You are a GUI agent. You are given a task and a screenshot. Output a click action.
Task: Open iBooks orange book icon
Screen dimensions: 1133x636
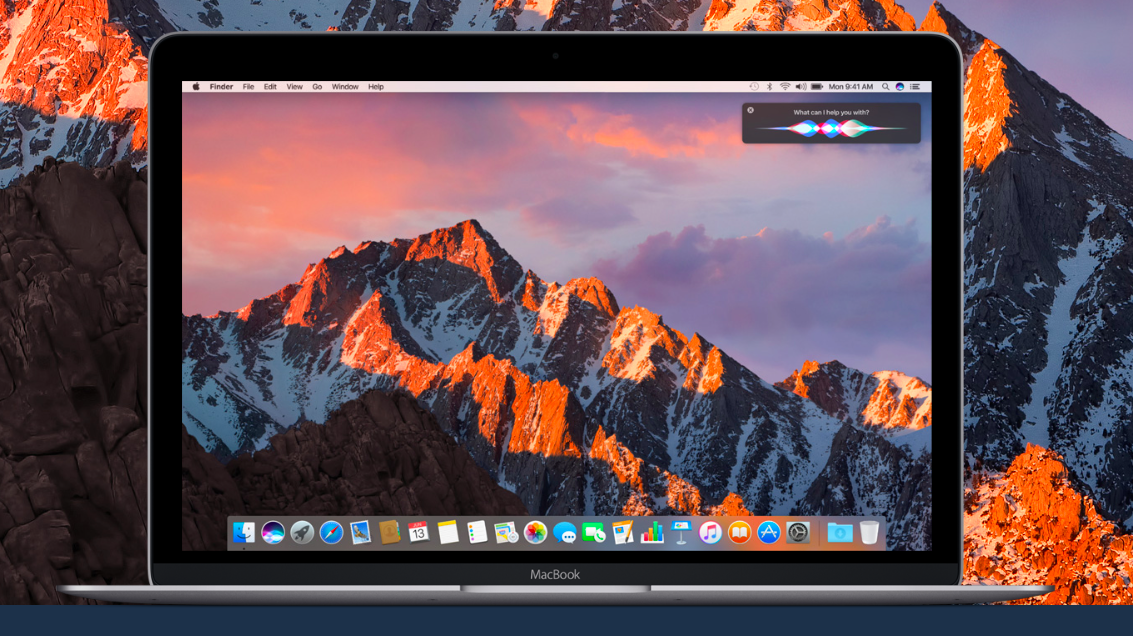739,533
